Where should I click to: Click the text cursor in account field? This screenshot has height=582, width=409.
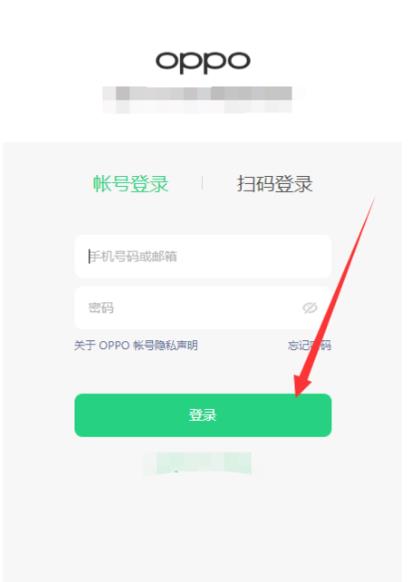(x=89, y=256)
